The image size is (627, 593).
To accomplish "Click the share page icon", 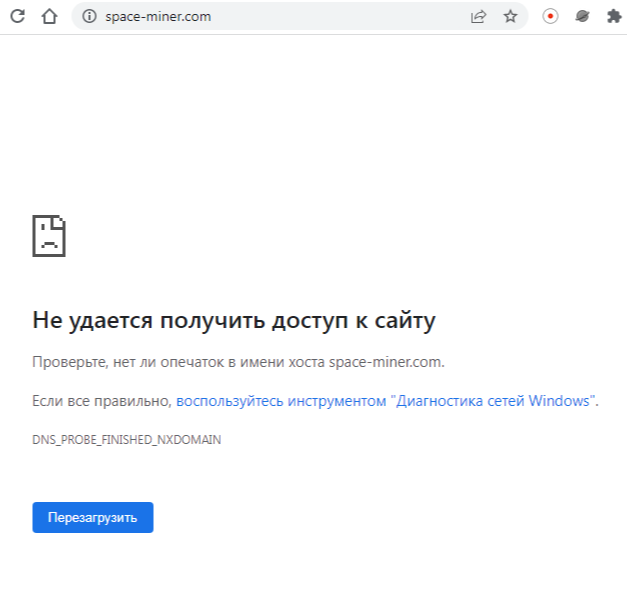I will tap(478, 16).
